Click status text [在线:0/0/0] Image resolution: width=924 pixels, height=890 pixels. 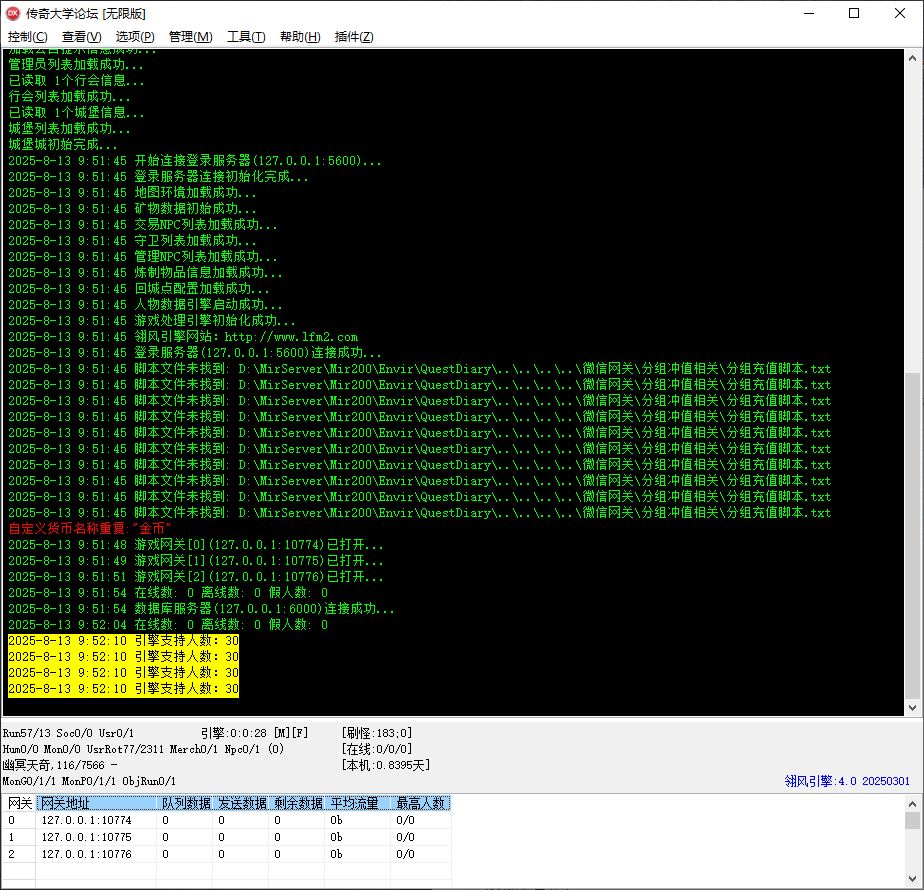(x=377, y=749)
